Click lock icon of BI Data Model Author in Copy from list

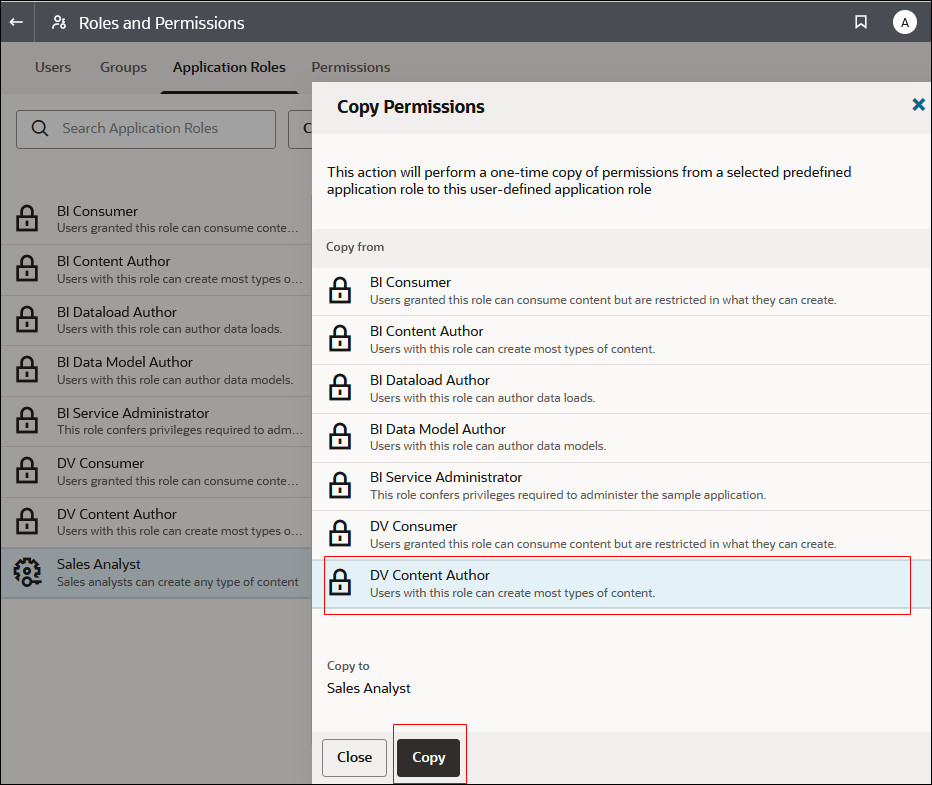pyautogui.click(x=340, y=436)
